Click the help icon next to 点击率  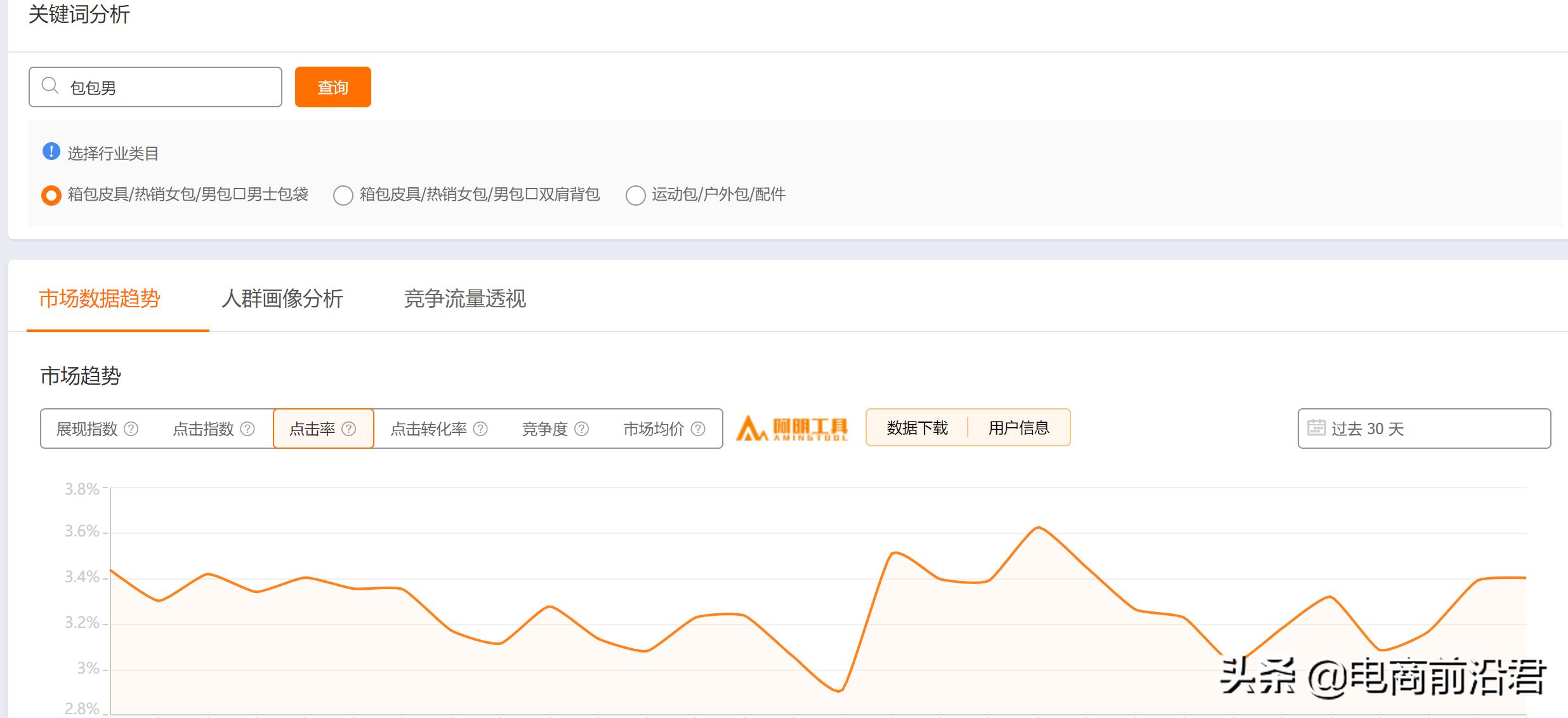pos(348,429)
